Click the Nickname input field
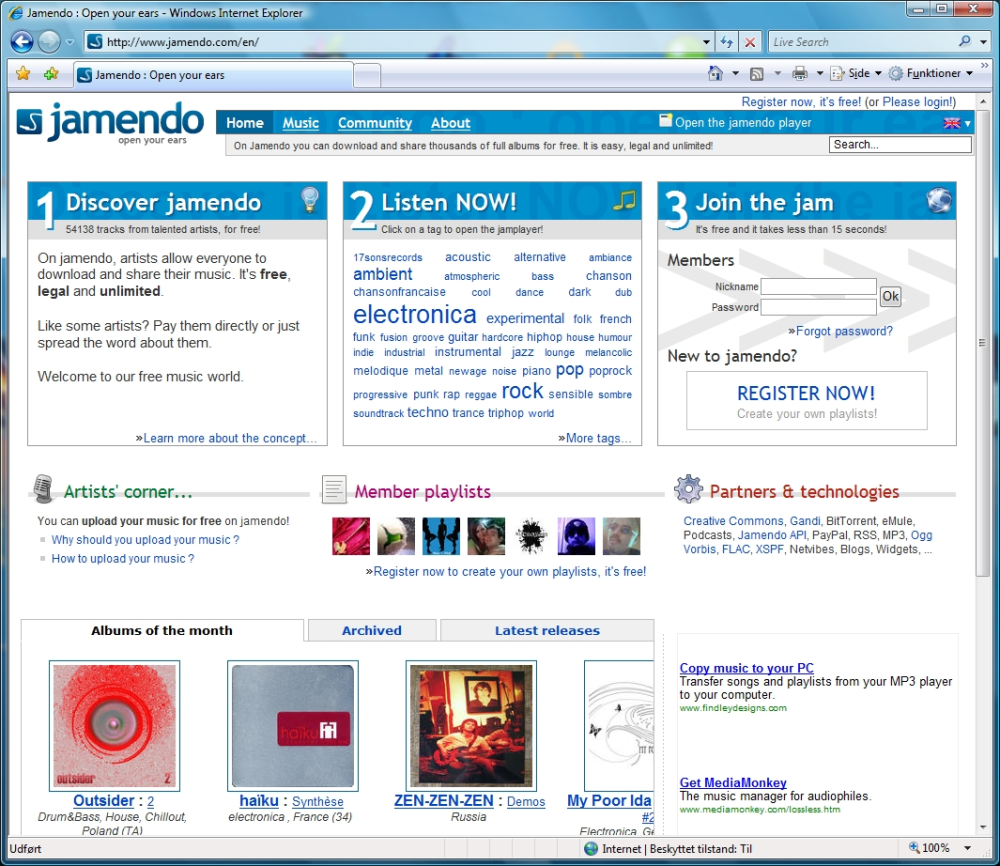Screen dimensions: 1000x866 [819, 287]
